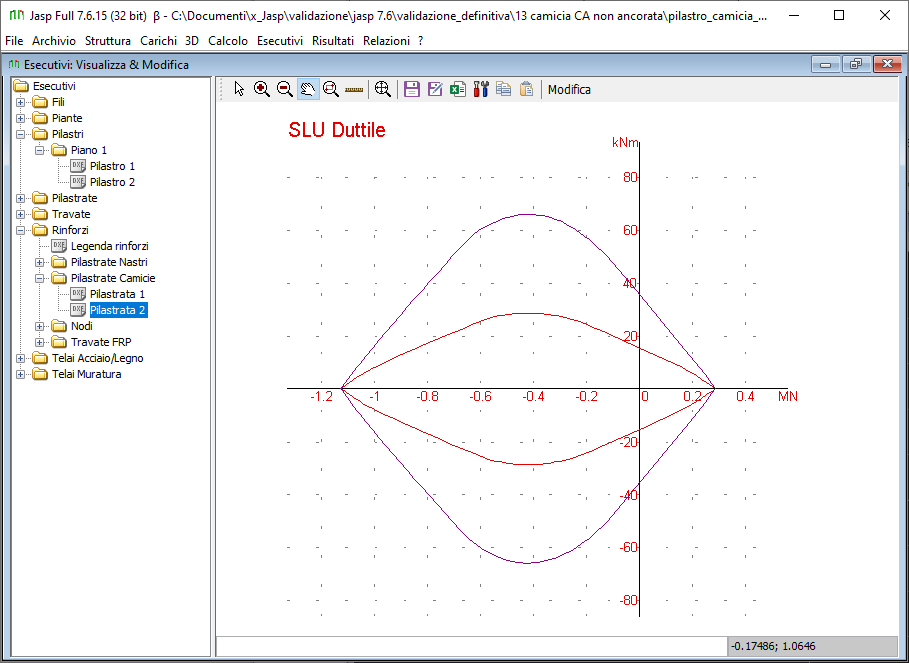The width and height of the screenshot is (909, 663).
Task: Click the MN axis unit label
Action: click(788, 397)
